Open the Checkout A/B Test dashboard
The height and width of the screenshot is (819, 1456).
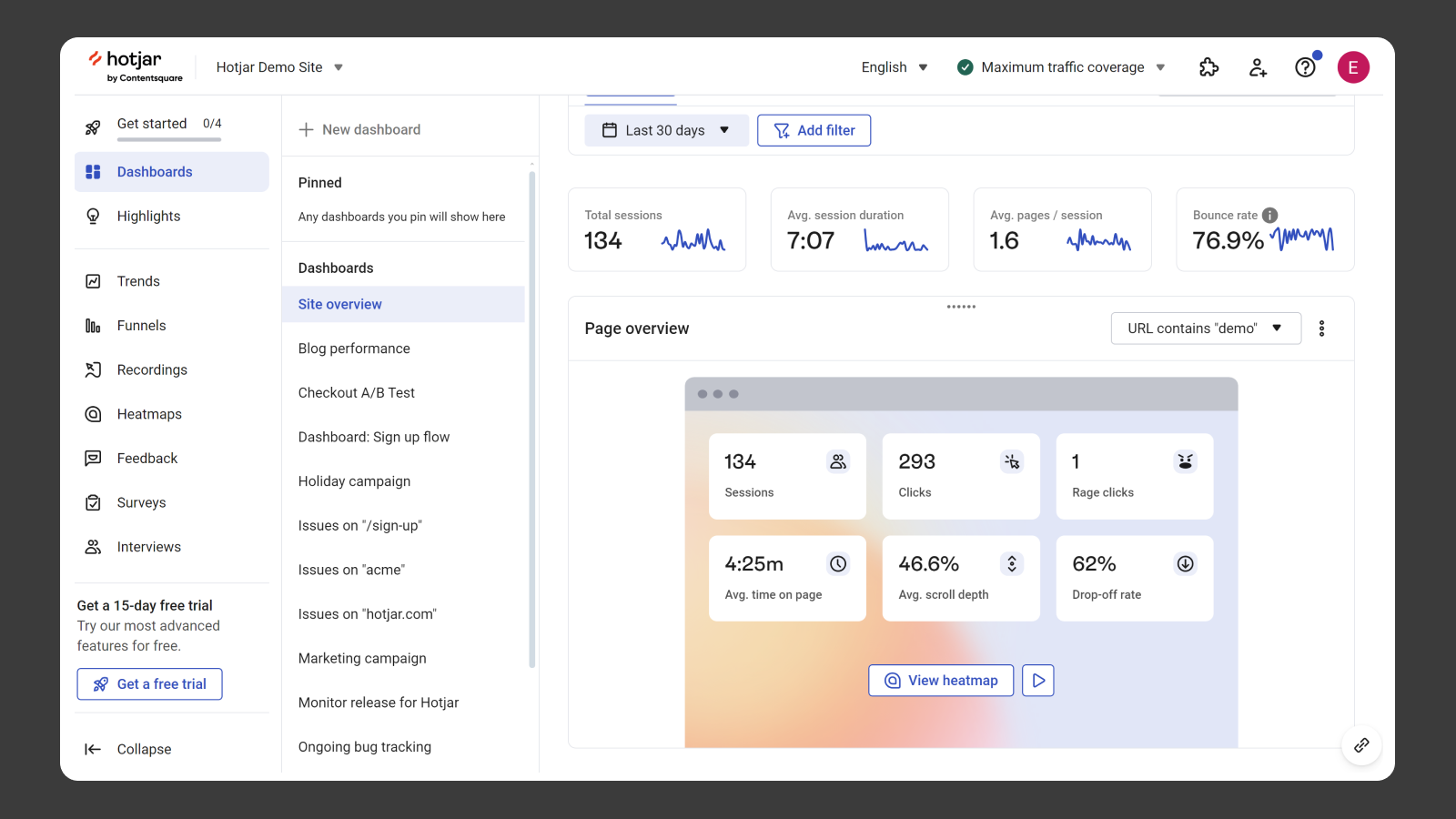tap(356, 392)
